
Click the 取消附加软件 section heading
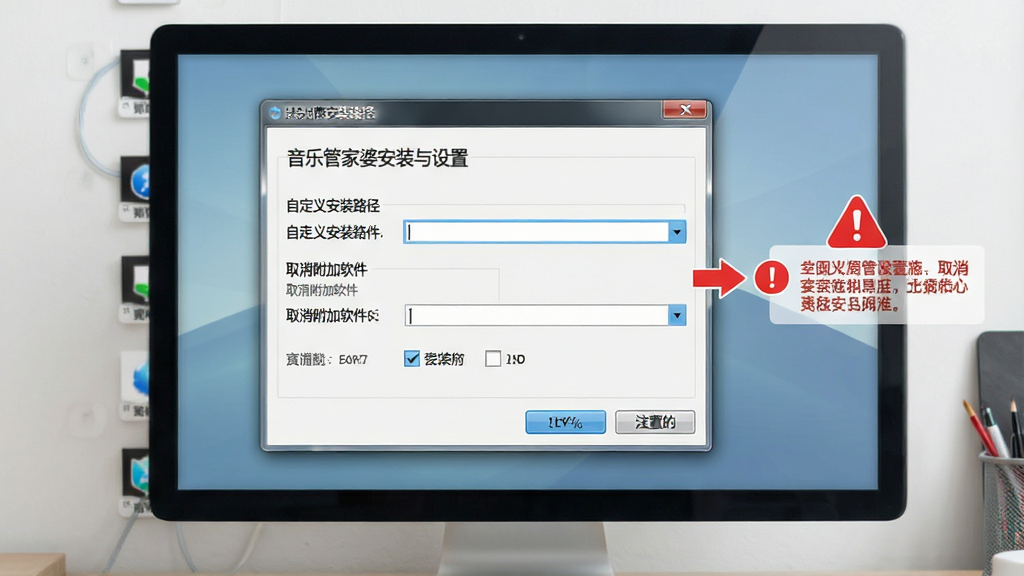327,269
